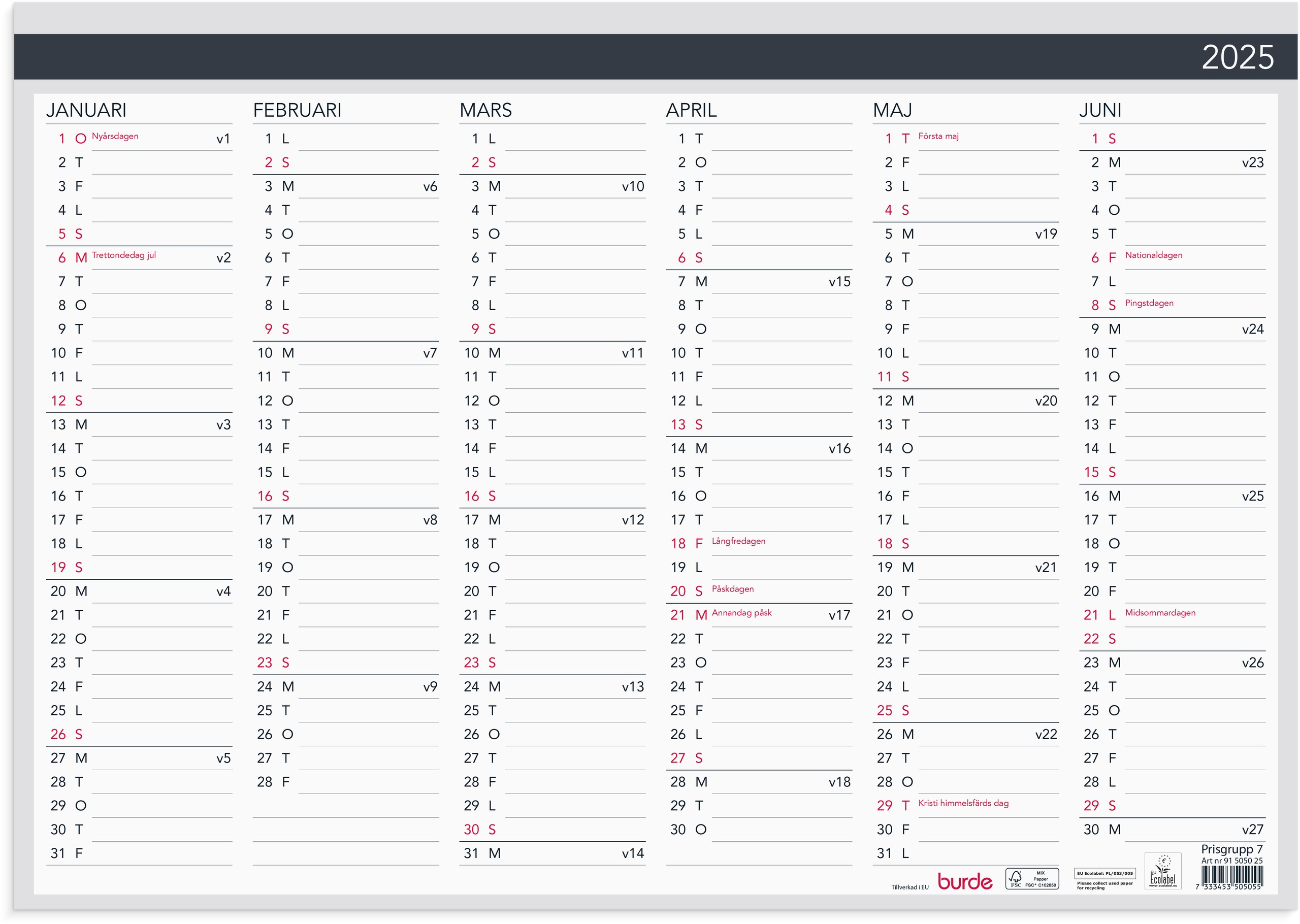
Task: Click the Nyårsdagen holiday label
Action: point(115,136)
